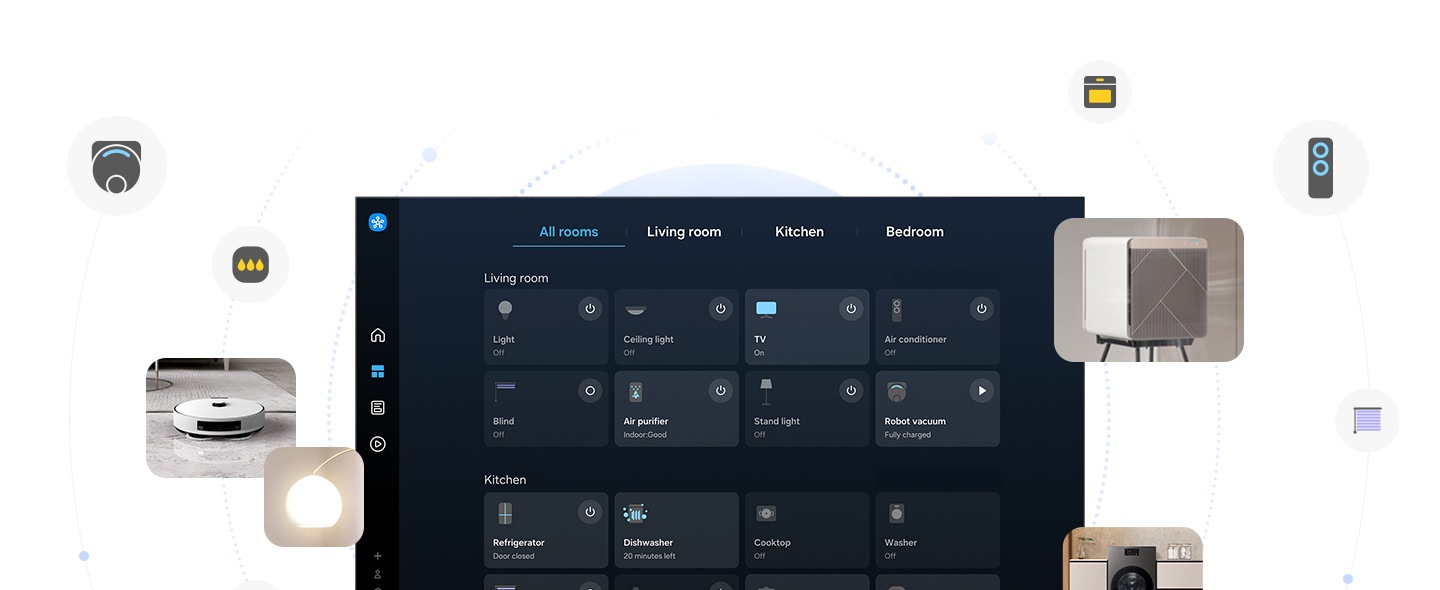Viewport: 1440px width, 590px height.
Task: Click the floating robot vacuum icon
Action: [x=117, y=166]
